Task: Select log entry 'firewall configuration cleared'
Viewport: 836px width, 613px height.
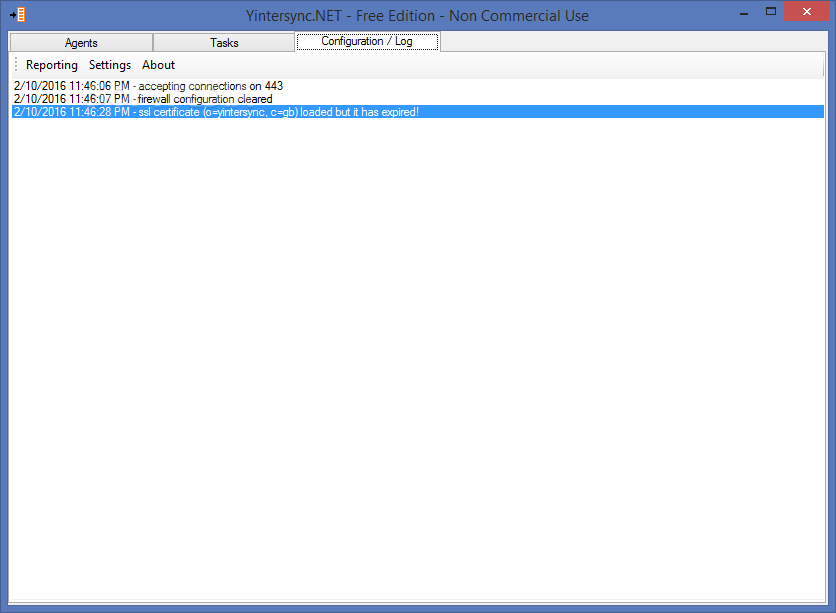Action: [x=417, y=99]
